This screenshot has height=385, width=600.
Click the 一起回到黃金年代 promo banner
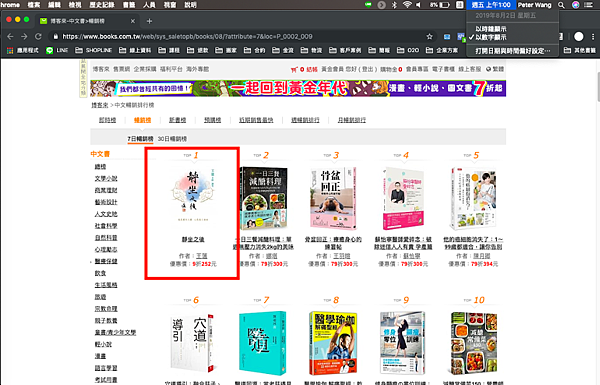point(298,88)
